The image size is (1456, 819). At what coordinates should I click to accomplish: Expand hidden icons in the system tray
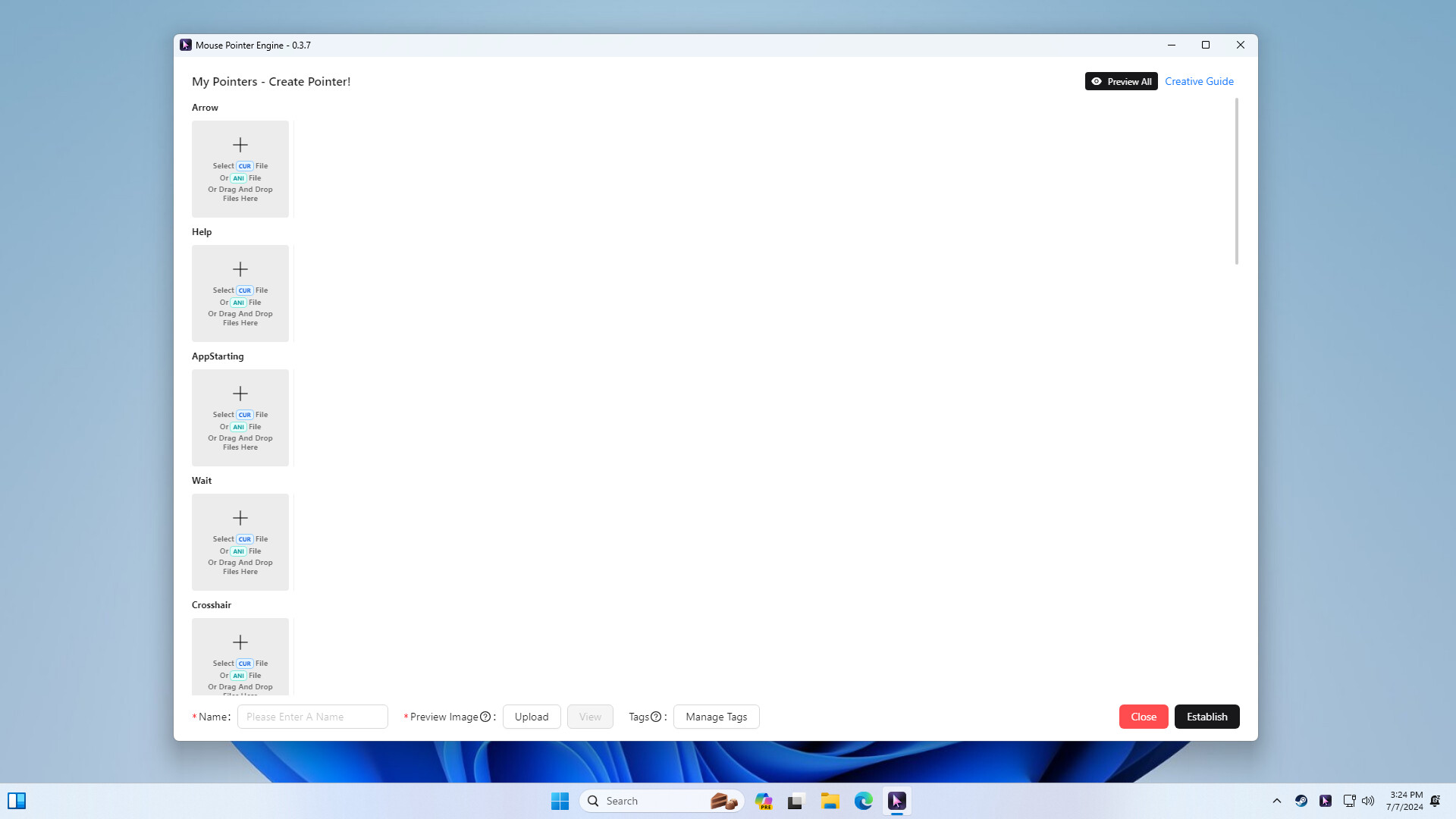(x=1277, y=801)
